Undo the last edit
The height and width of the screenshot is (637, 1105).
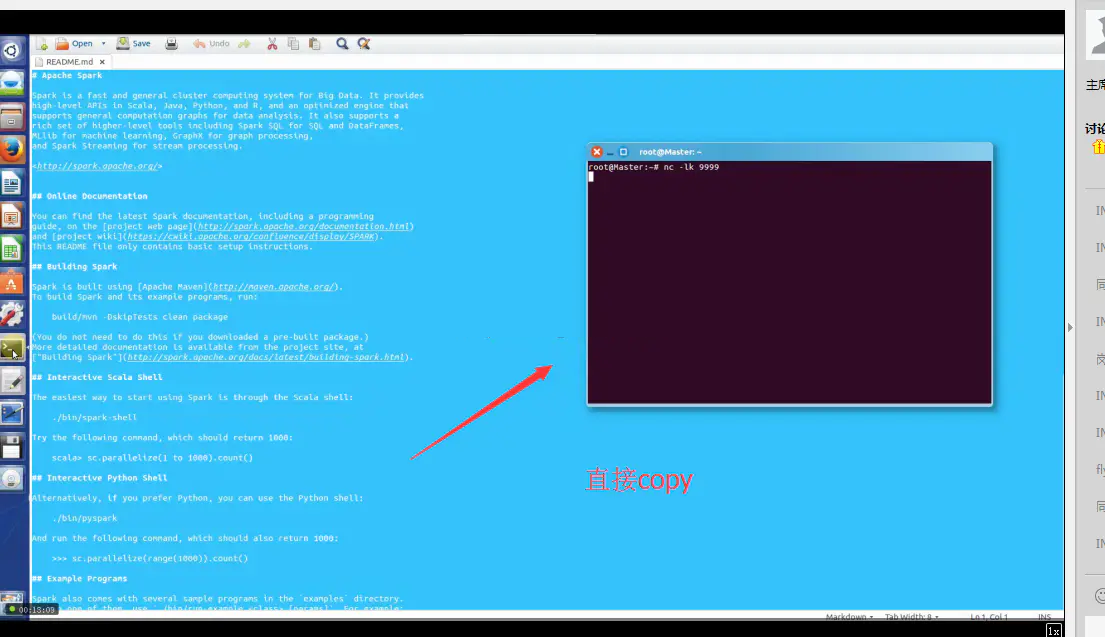click(211, 44)
